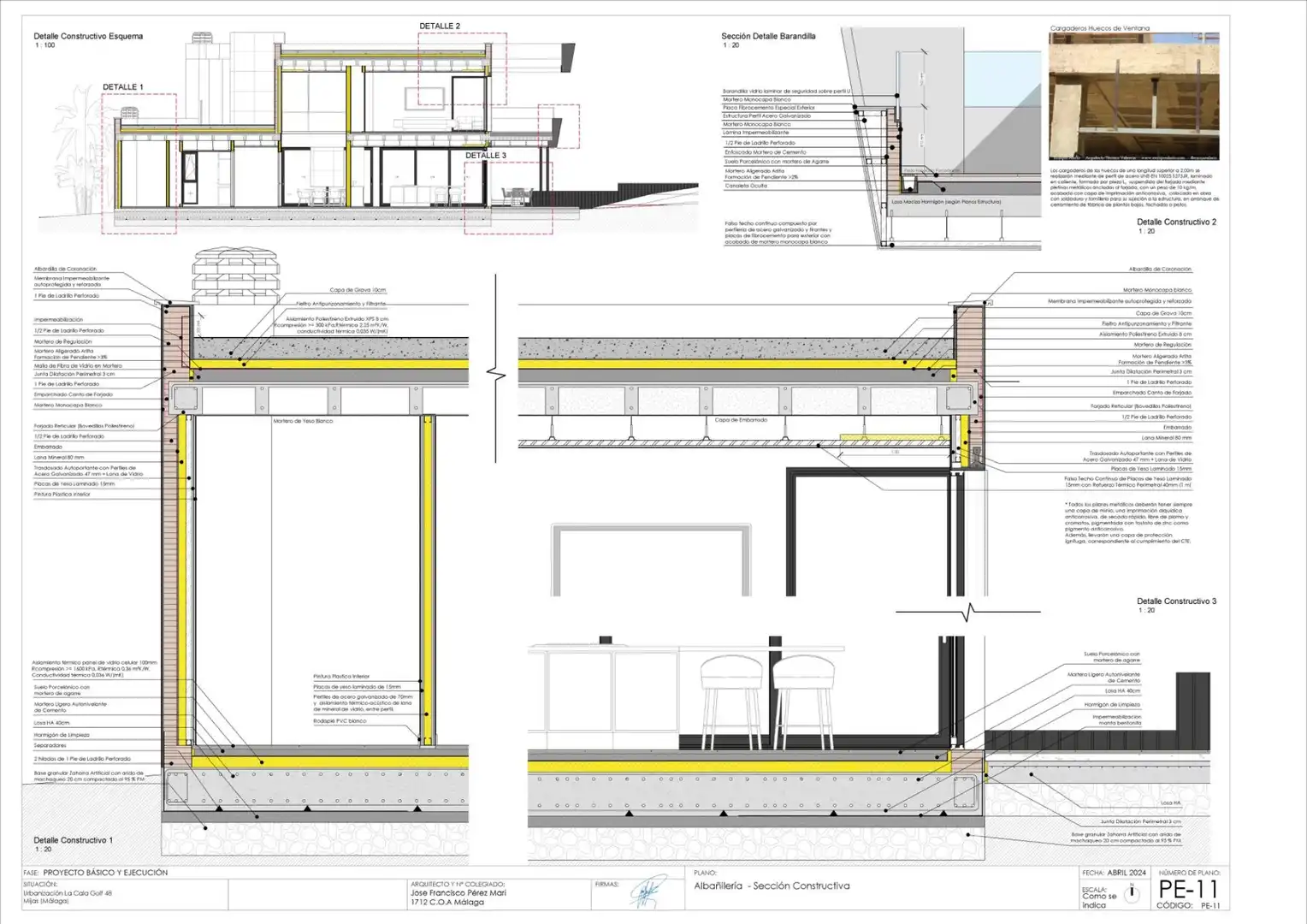Click the PROYECTO BÁSICO Y EJECUCIÓN phase text
The width and height of the screenshot is (1307, 924).
tap(105, 873)
